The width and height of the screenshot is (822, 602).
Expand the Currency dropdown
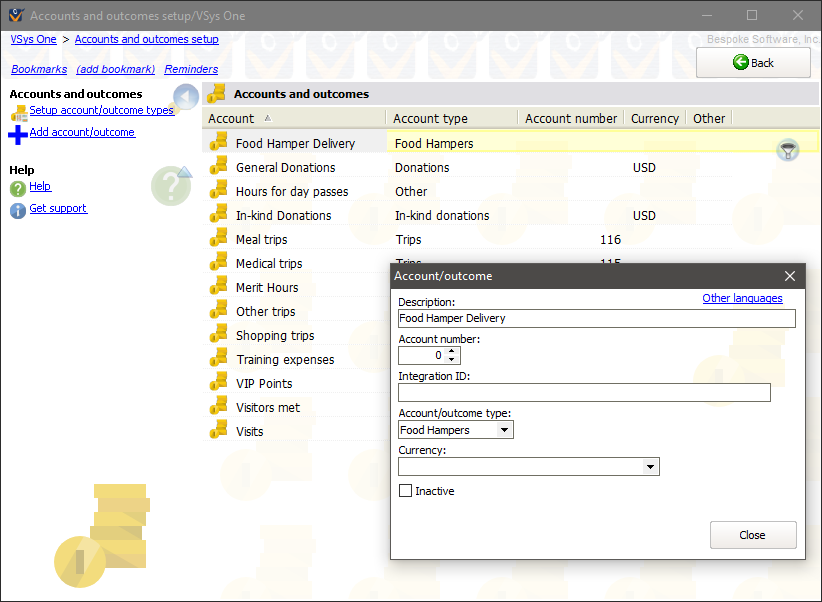point(651,467)
